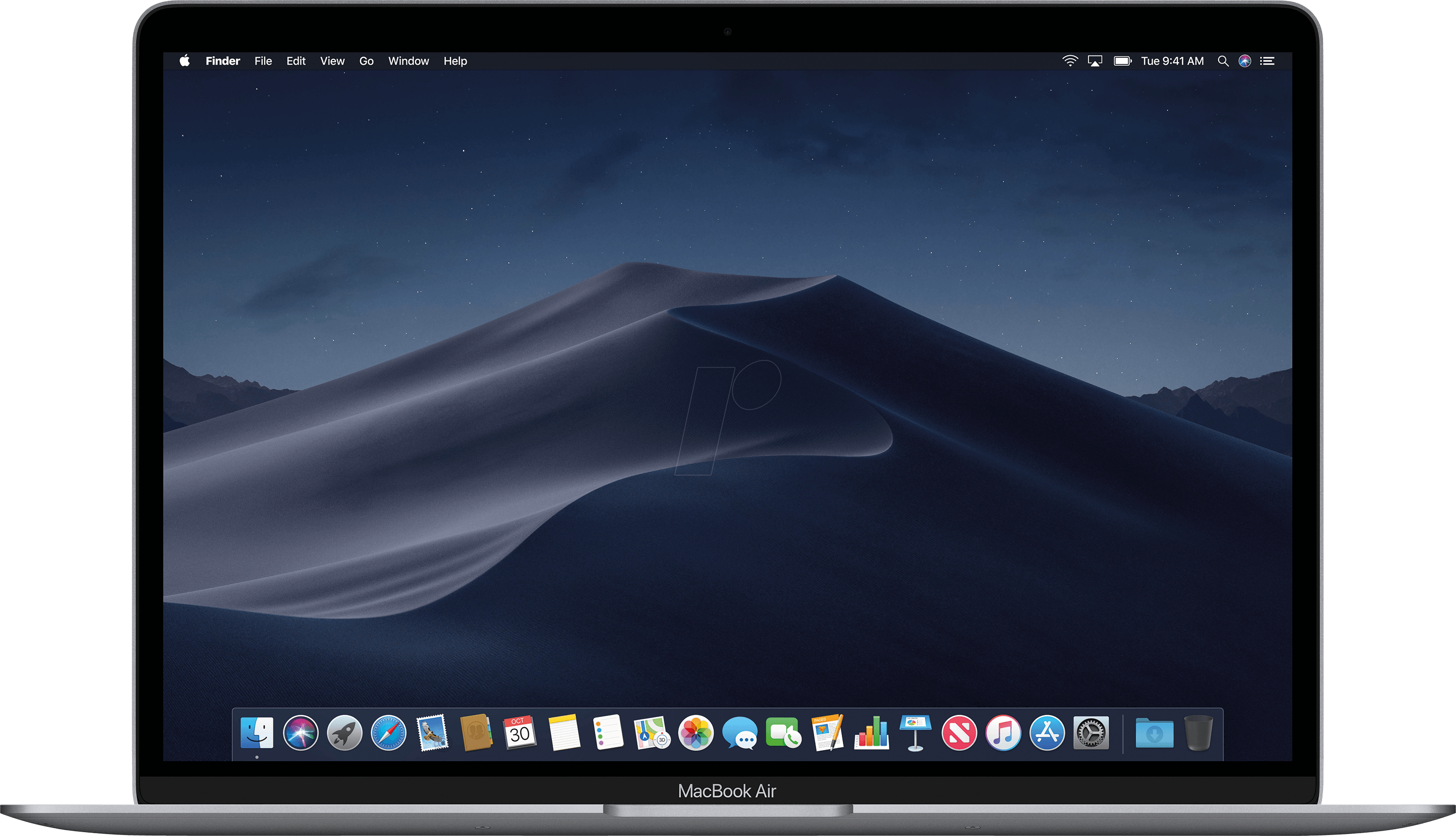Open the Wi-Fi status menu
The image size is (1456, 836).
tap(1070, 61)
